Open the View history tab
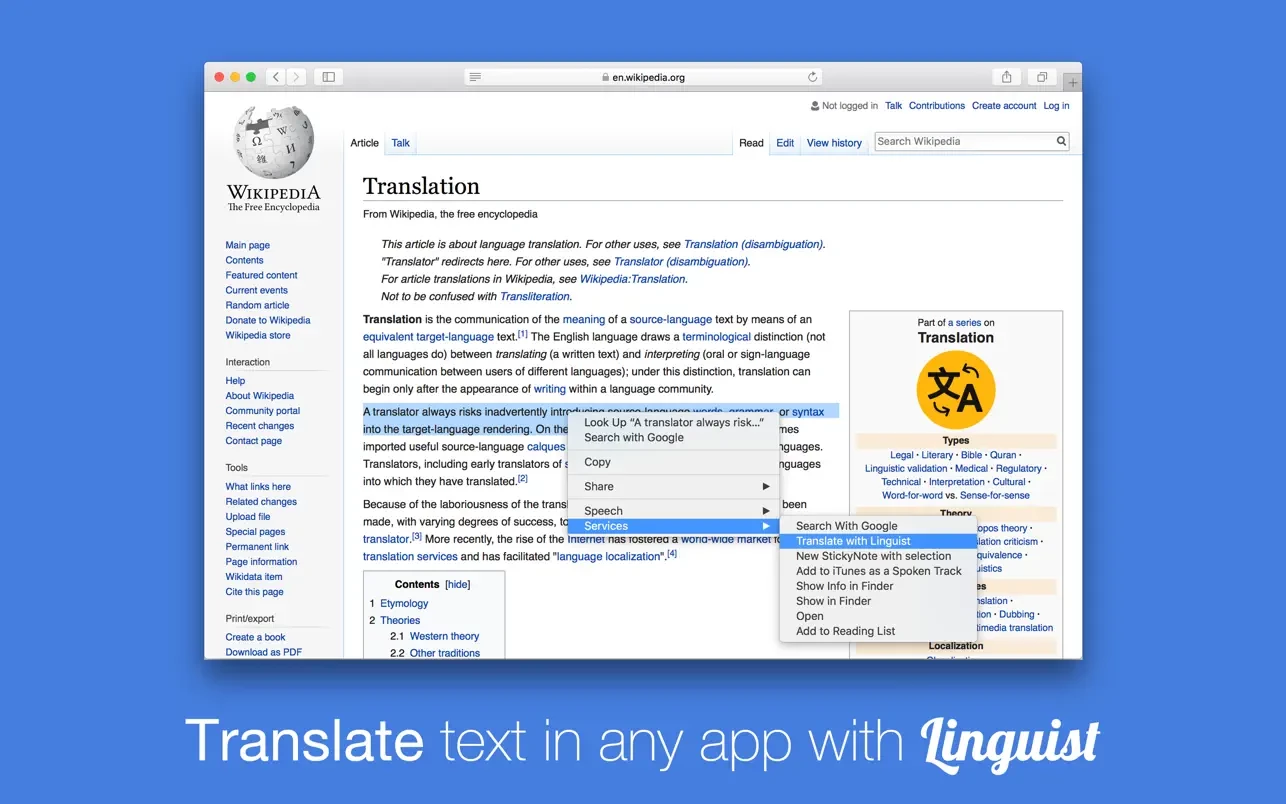This screenshot has height=804, width=1286. (834, 143)
